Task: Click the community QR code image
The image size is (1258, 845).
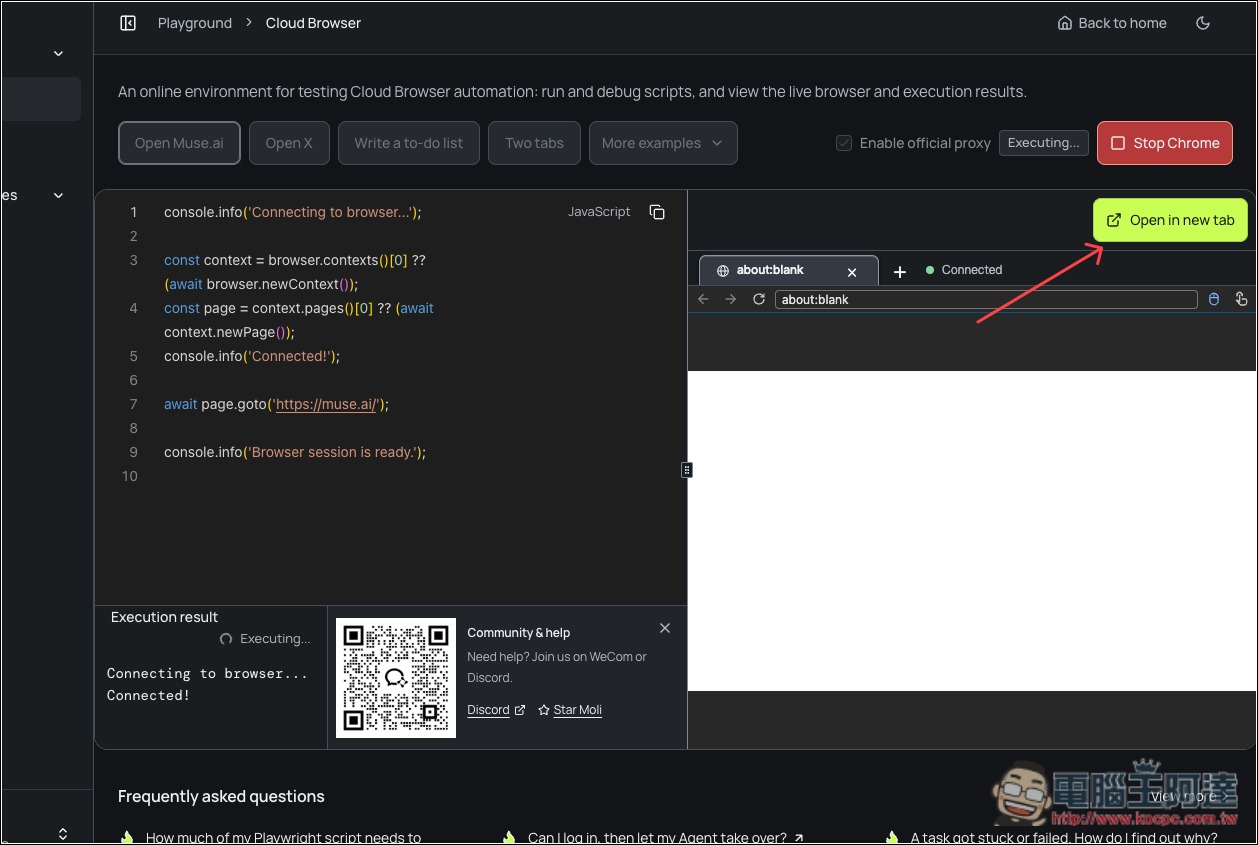Action: tap(396, 678)
